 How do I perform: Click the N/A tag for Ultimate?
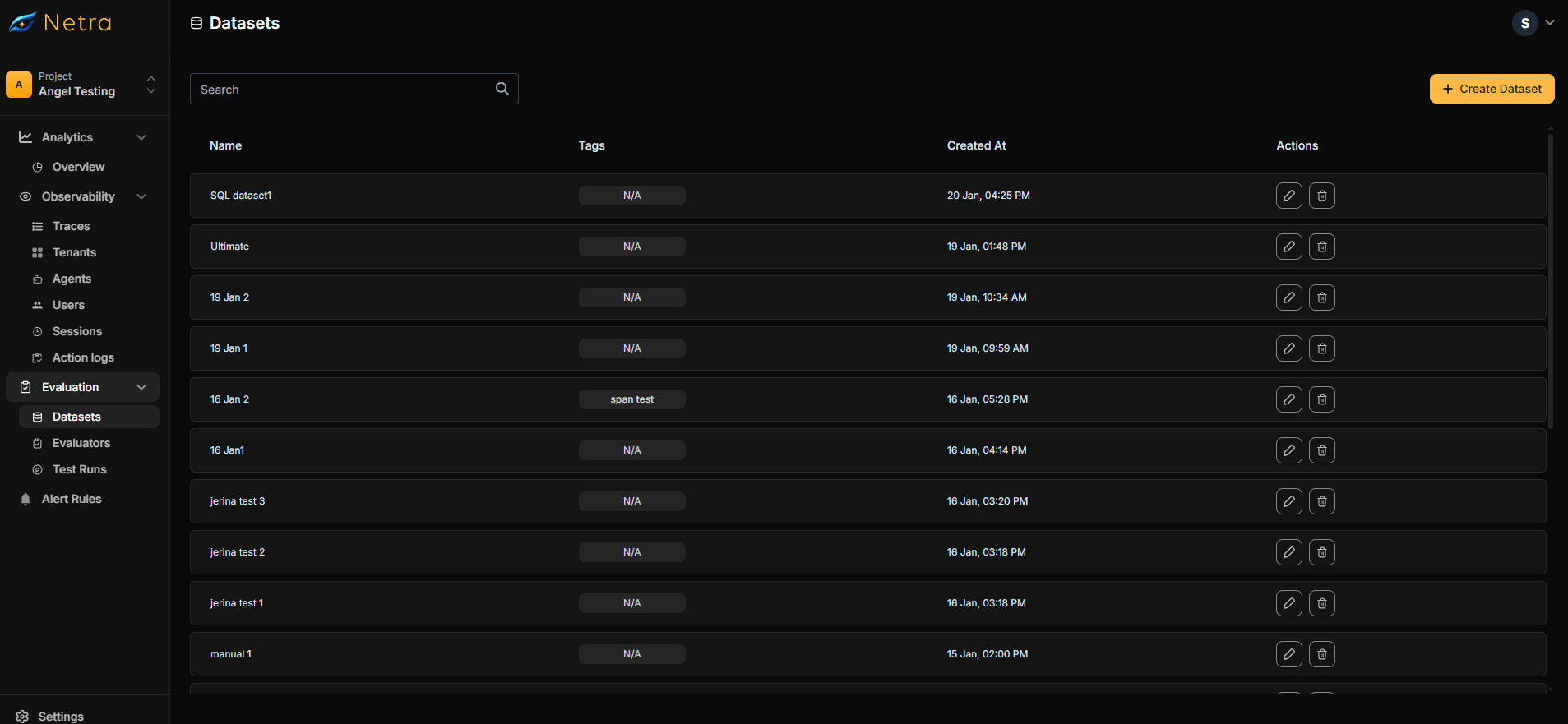tap(631, 247)
